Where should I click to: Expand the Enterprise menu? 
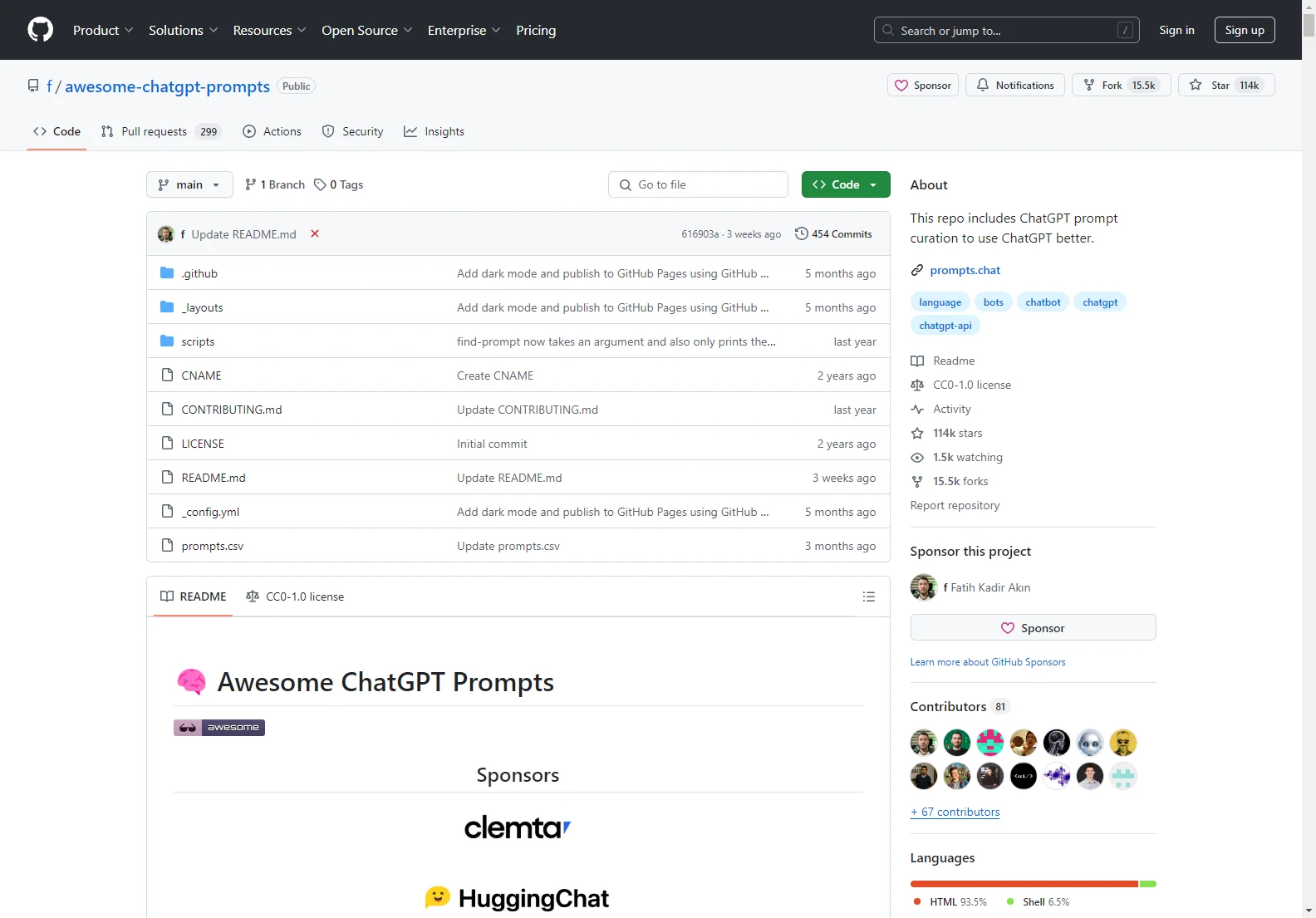464,30
